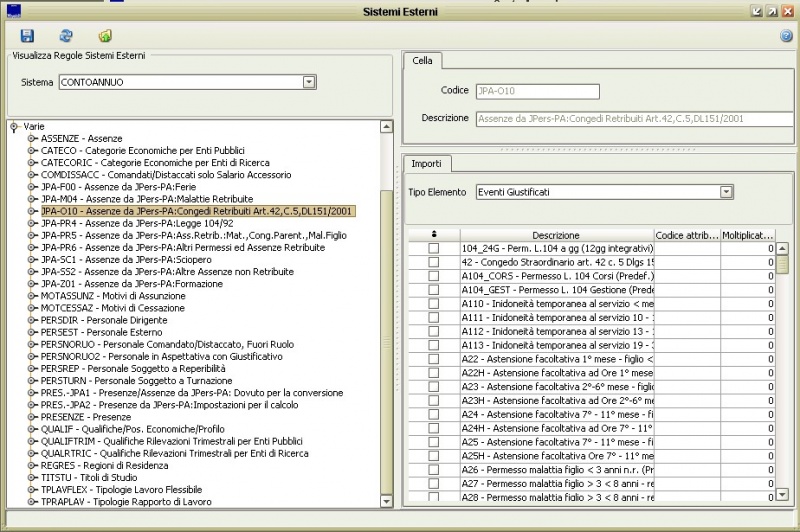
Task: Open the Tipo Elemento dropdown
Action: pos(726,191)
